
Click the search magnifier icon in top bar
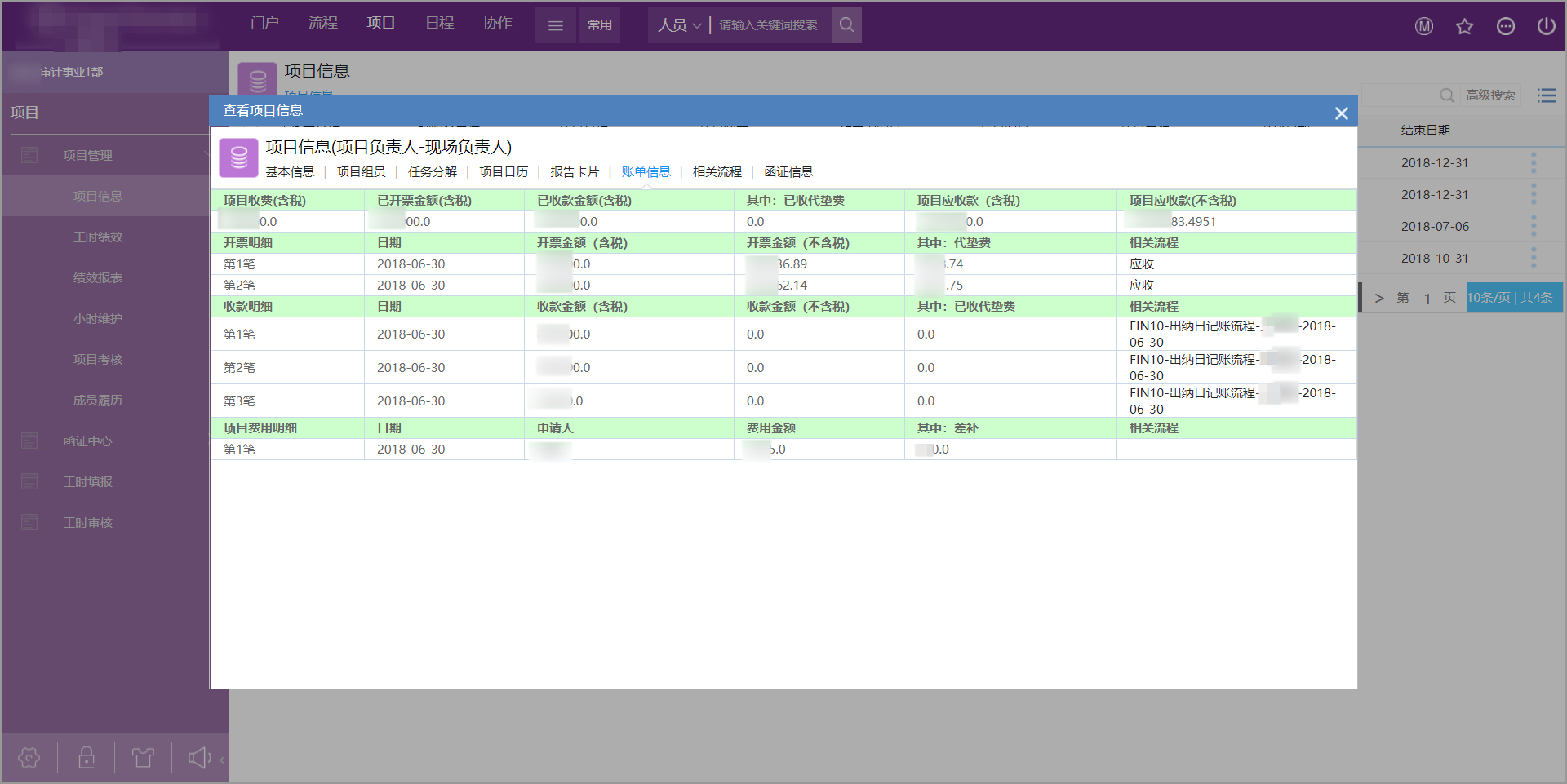tap(846, 25)
